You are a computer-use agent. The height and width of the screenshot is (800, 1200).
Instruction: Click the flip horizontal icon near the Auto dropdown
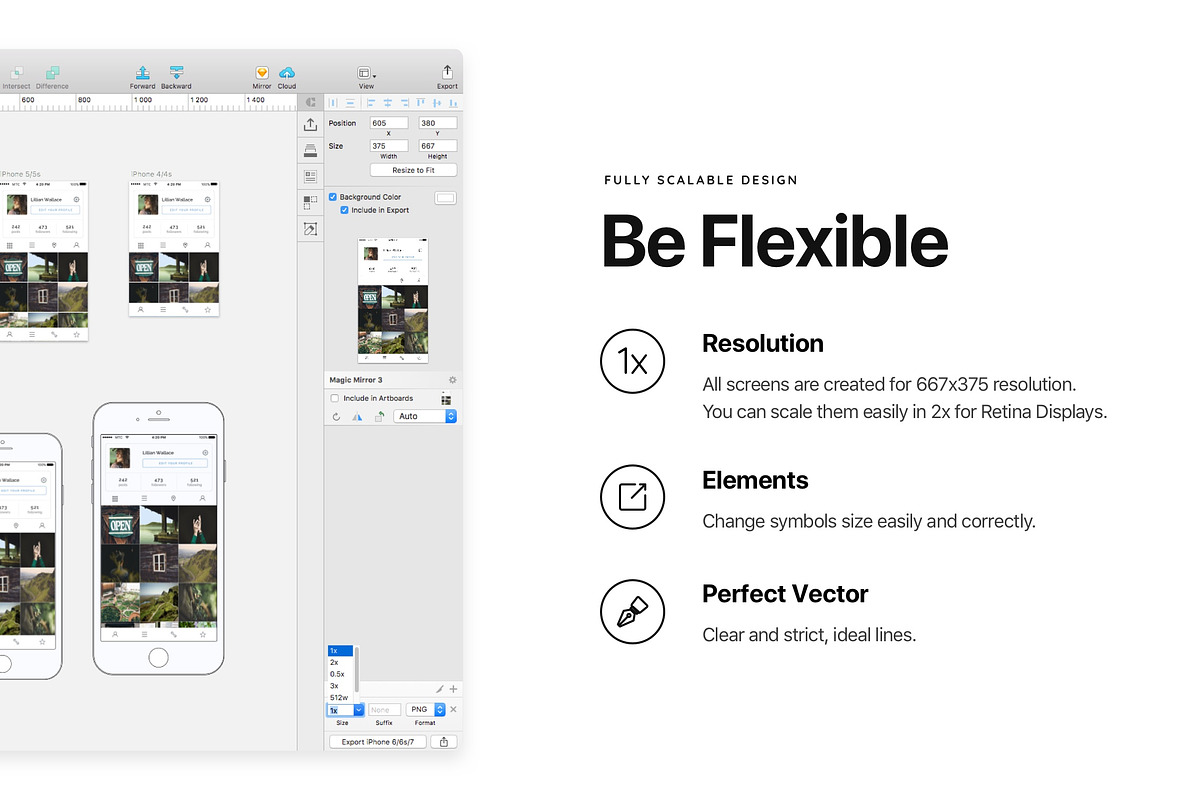point(357,416)
